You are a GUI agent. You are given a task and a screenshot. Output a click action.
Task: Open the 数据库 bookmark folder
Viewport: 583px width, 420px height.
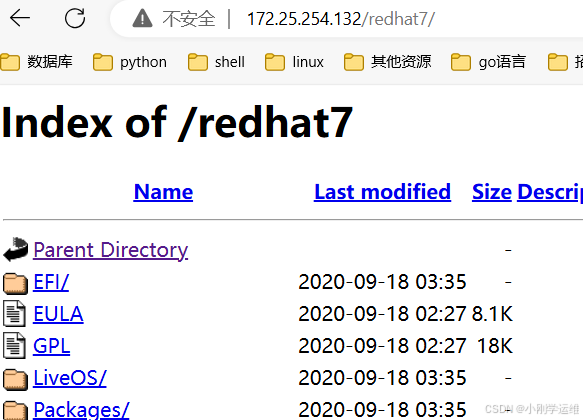click(36, 62)
